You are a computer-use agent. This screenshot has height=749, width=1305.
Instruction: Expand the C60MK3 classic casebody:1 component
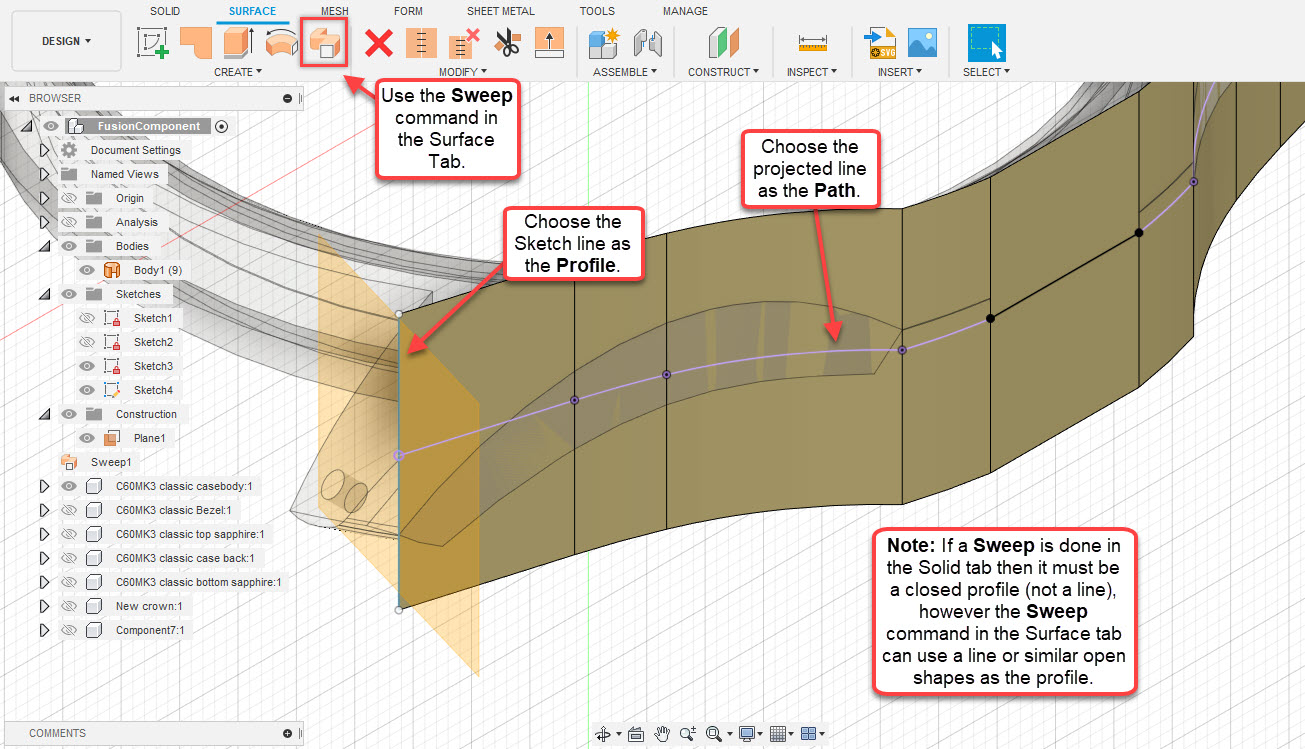click(44, 485)
